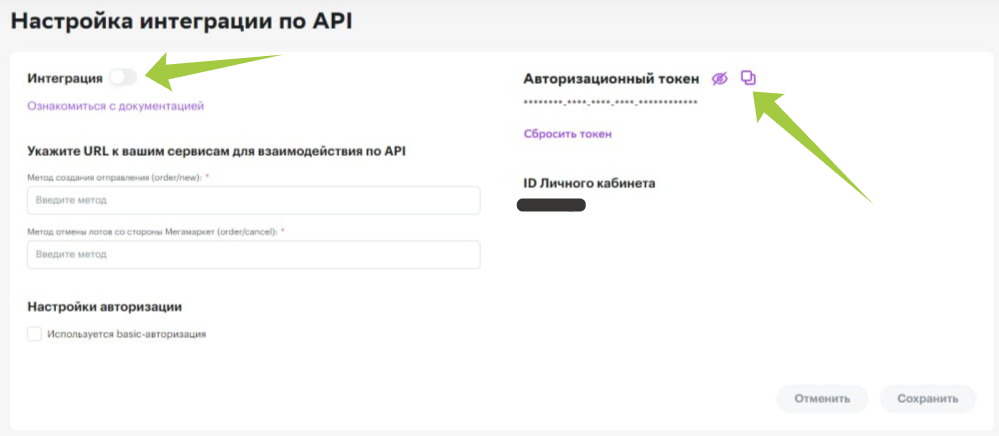
Task: Click the Настройка интеграции по API page title
Action: click(x=181, y=19)
